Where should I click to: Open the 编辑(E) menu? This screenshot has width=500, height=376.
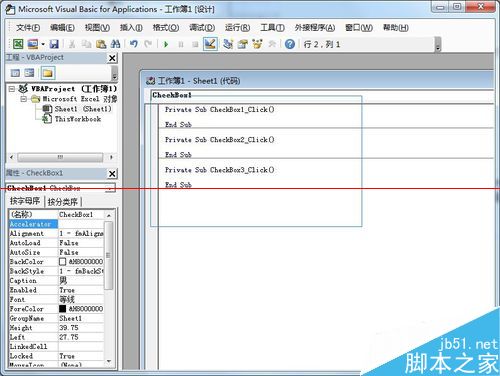pyautogui.click(x=62, y=28)
